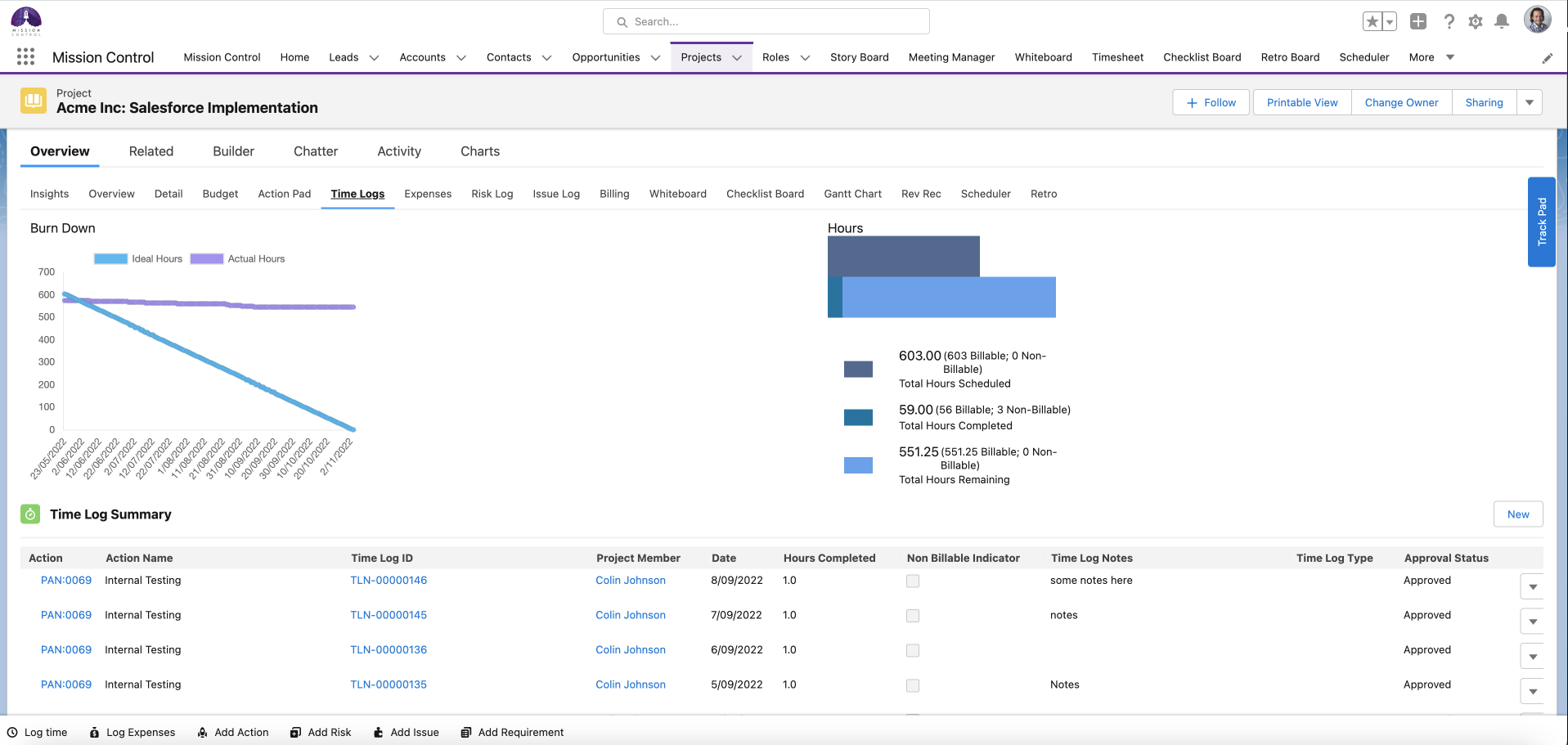1568x745 pixels.
Task: Expand the Sharing button dropdown arrow
Action: pos(1530,102)
